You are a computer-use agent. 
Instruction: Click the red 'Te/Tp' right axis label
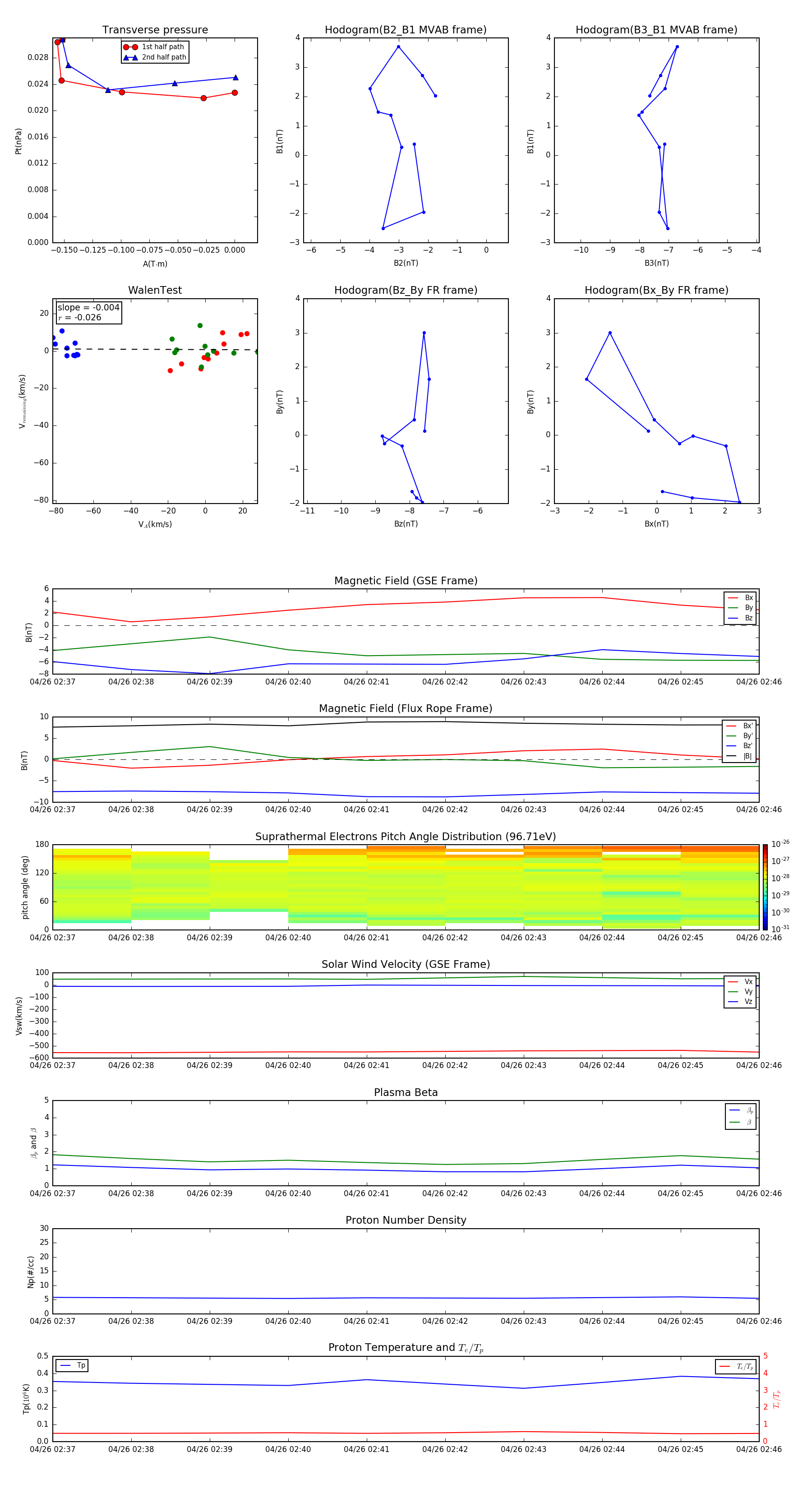click(x=777, y=1399)
